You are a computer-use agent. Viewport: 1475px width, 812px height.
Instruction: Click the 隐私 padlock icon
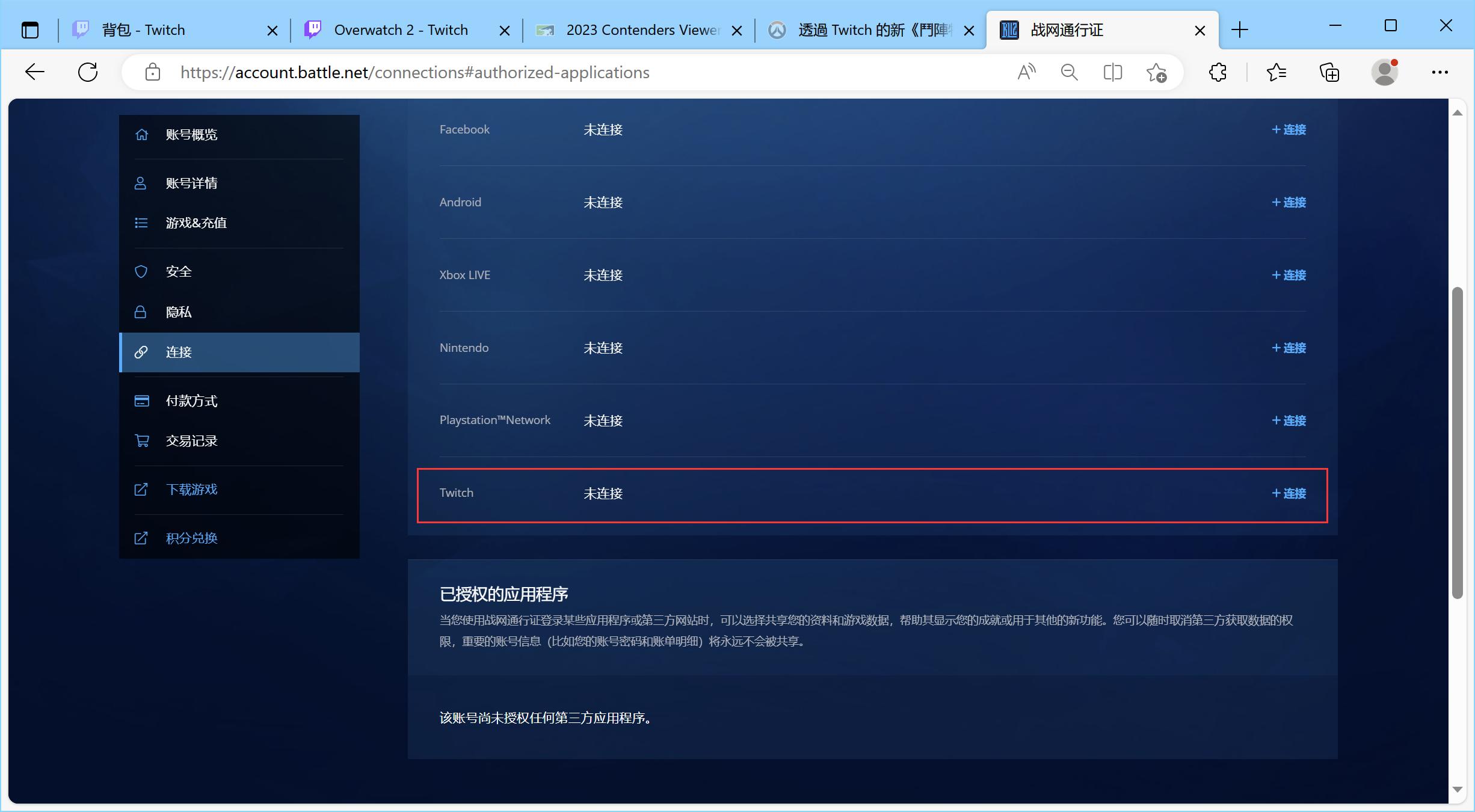(141, 312)
